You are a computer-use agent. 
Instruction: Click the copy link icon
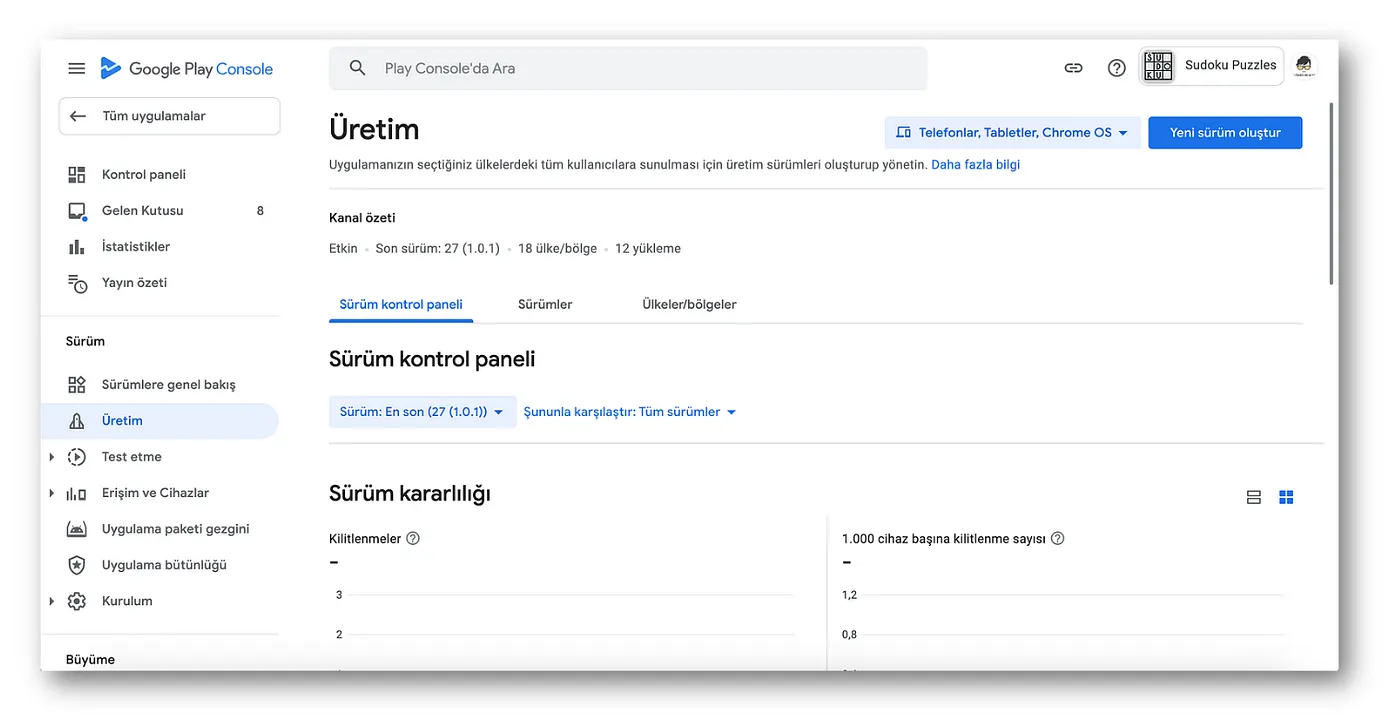tap(1073, 68)
